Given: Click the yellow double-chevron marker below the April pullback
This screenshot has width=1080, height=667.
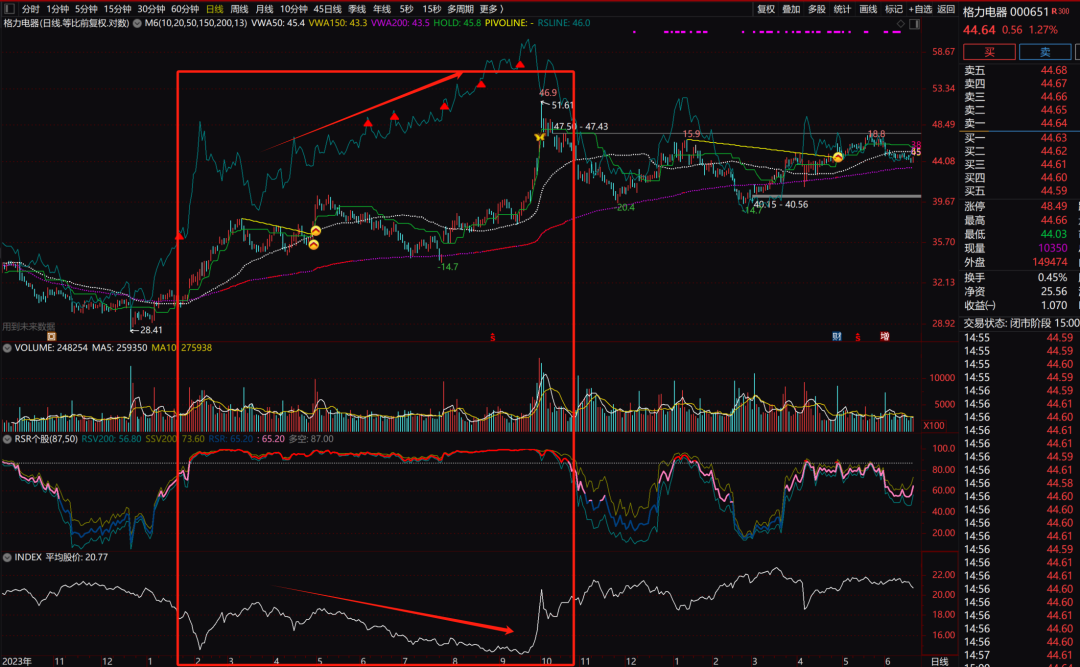Looking at the screenshot, I should pyautogui.click(x=313, y=245).
